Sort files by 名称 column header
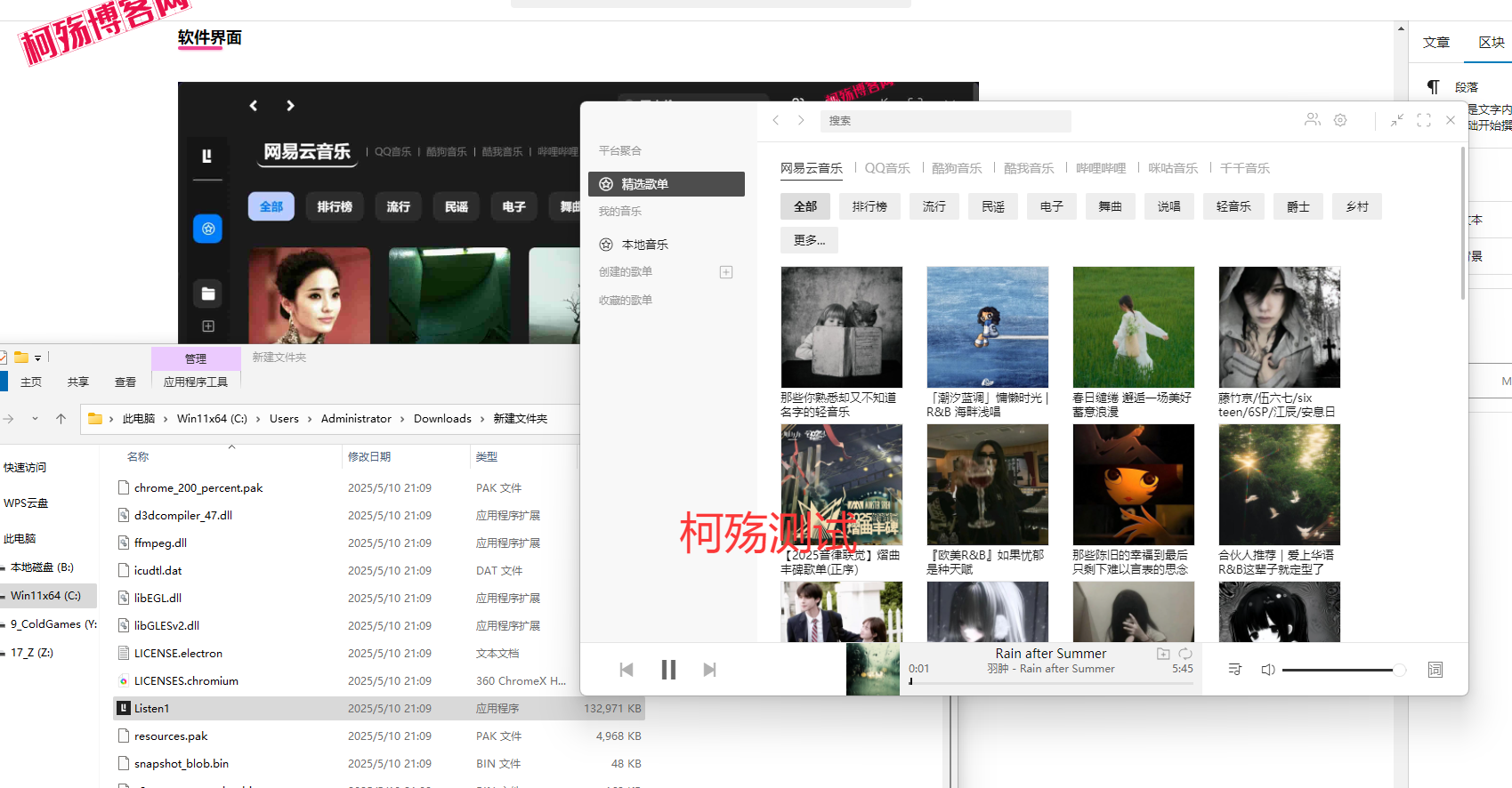The height and width of the screenshot is (788, 1512). [x=138, y=457]
